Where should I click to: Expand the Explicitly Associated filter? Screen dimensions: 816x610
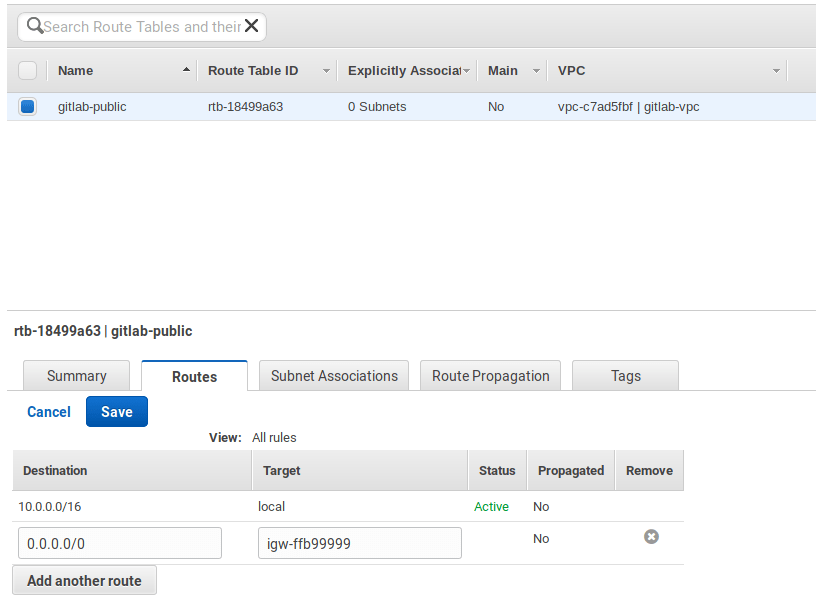466,70
